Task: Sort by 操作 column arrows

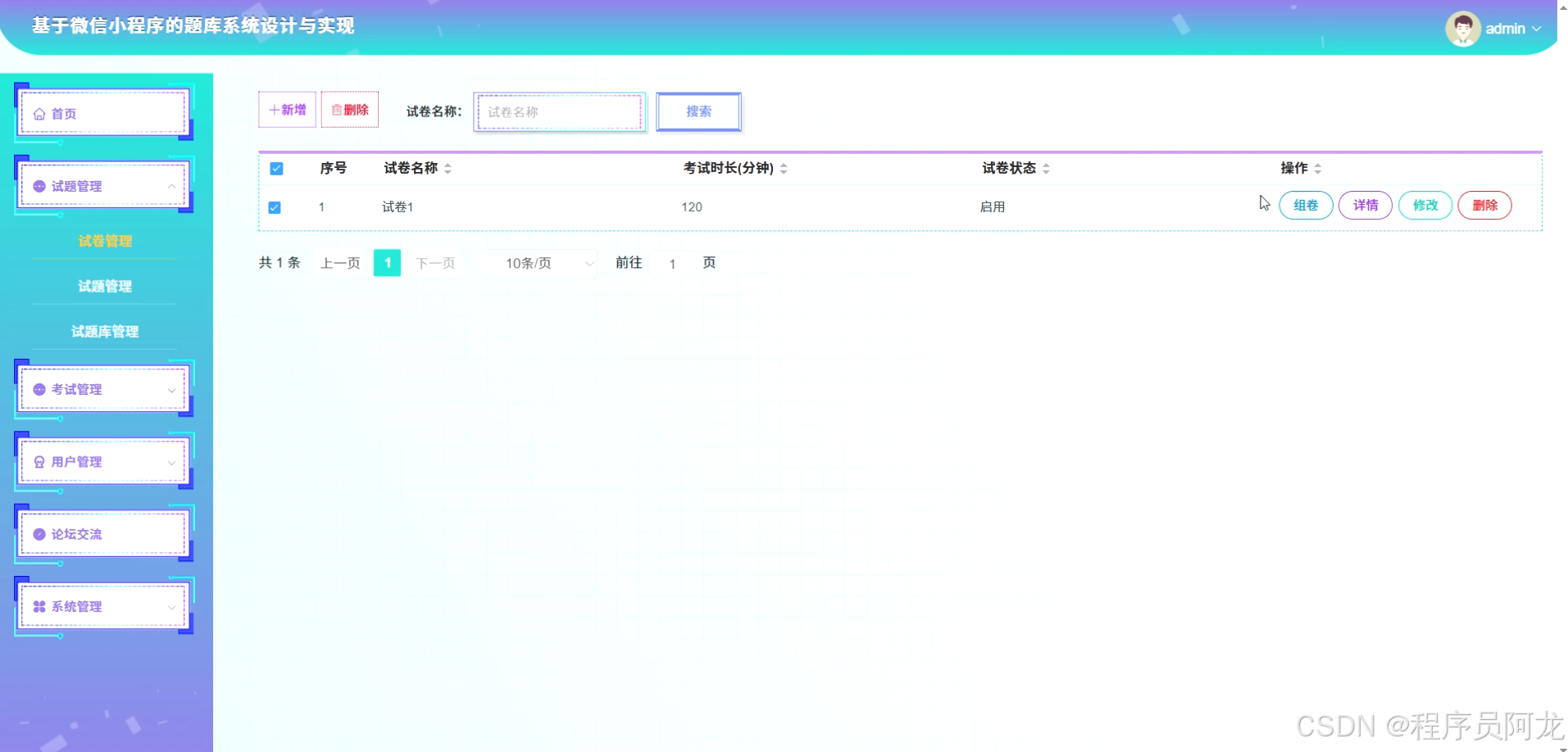Action: (1318, 168)
